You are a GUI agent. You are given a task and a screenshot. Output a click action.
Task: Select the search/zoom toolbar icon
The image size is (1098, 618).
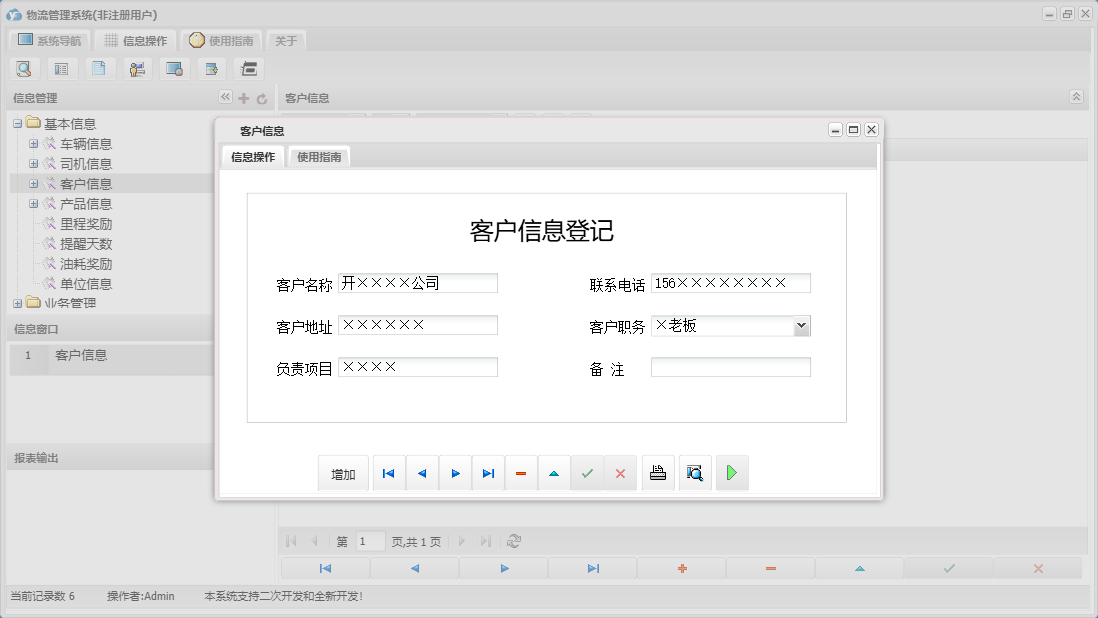[x=24, y=68]
